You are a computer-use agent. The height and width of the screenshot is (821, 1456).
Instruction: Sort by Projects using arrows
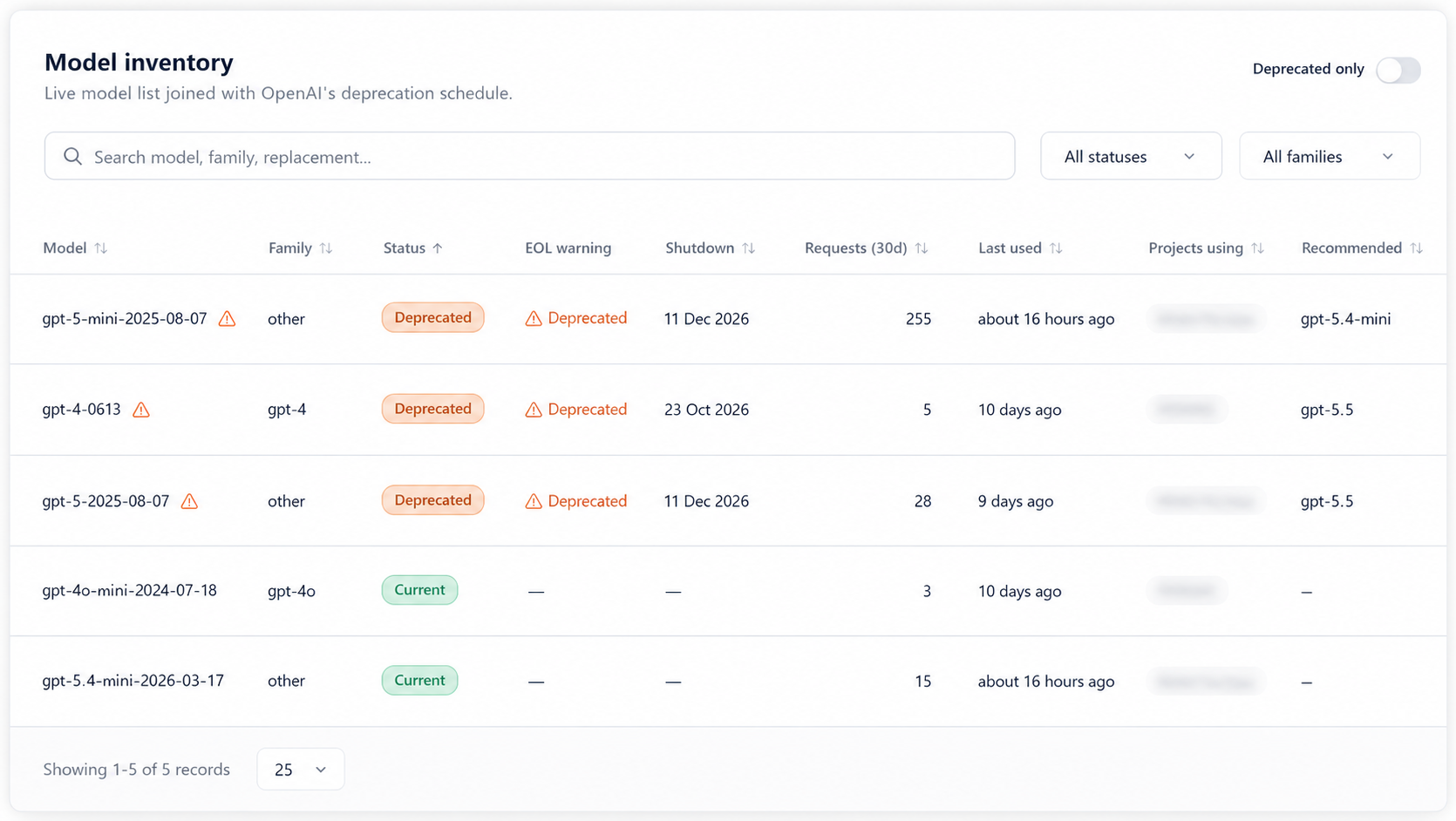pos(1257,248)
